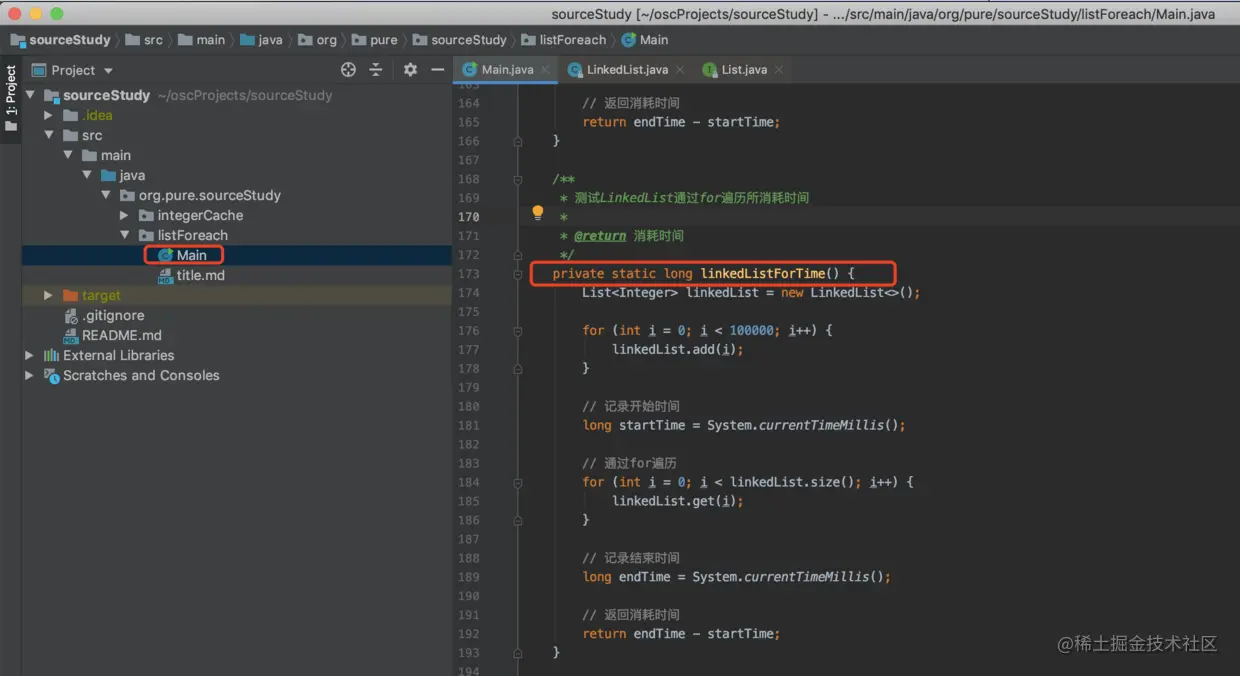Click the Main class breadcrumb
Viewport: 1240px width, 676px height.
tap(645, 40)
